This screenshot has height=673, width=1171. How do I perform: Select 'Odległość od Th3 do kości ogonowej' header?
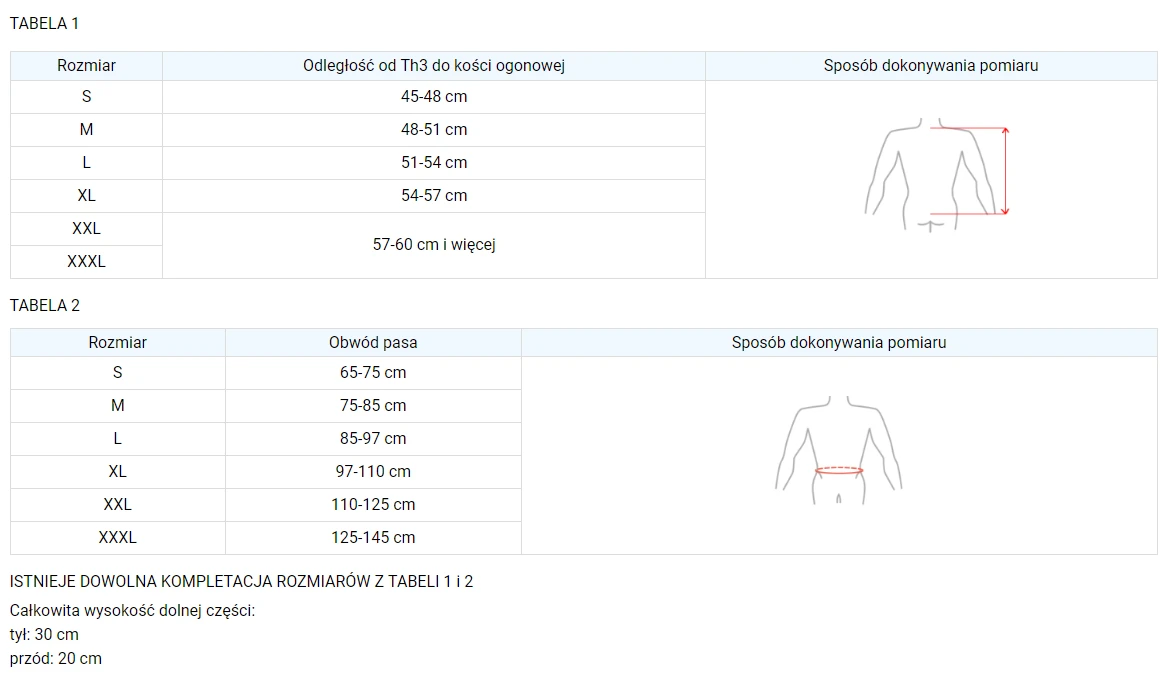434,66
